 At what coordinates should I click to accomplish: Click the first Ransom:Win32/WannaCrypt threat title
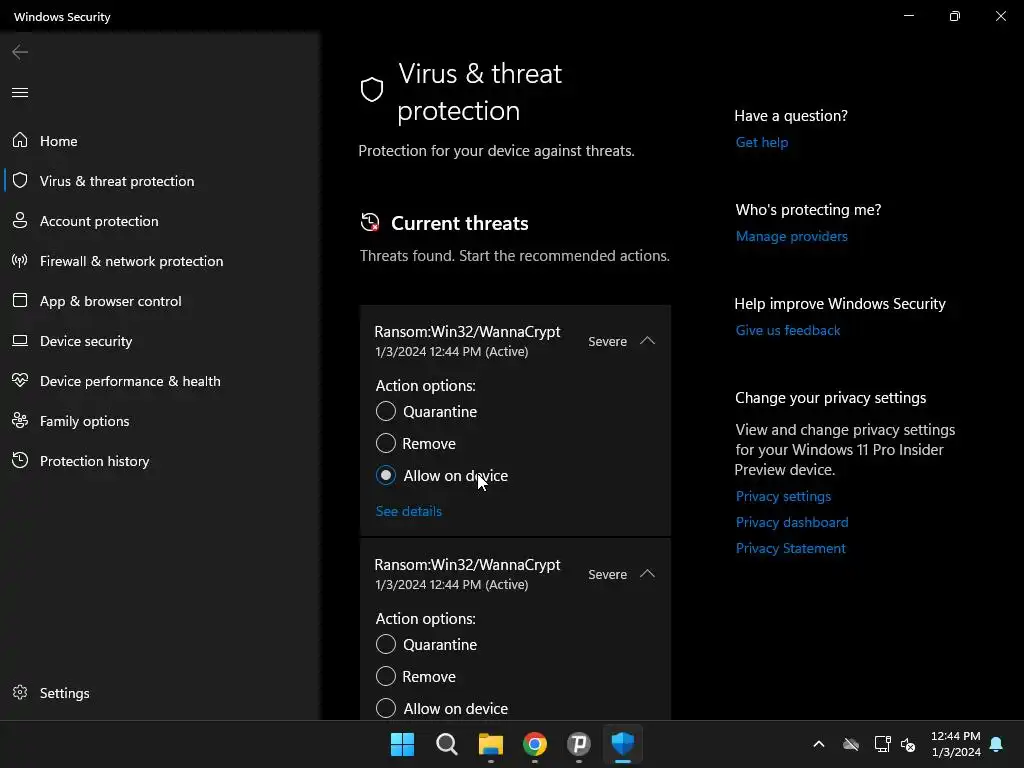coord(467,332)
